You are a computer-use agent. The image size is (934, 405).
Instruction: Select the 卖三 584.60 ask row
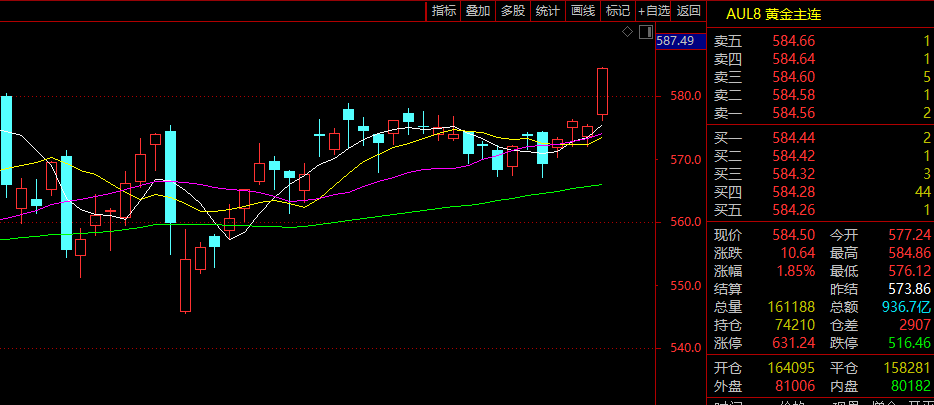pyautogui.click(x=822, y=77)
